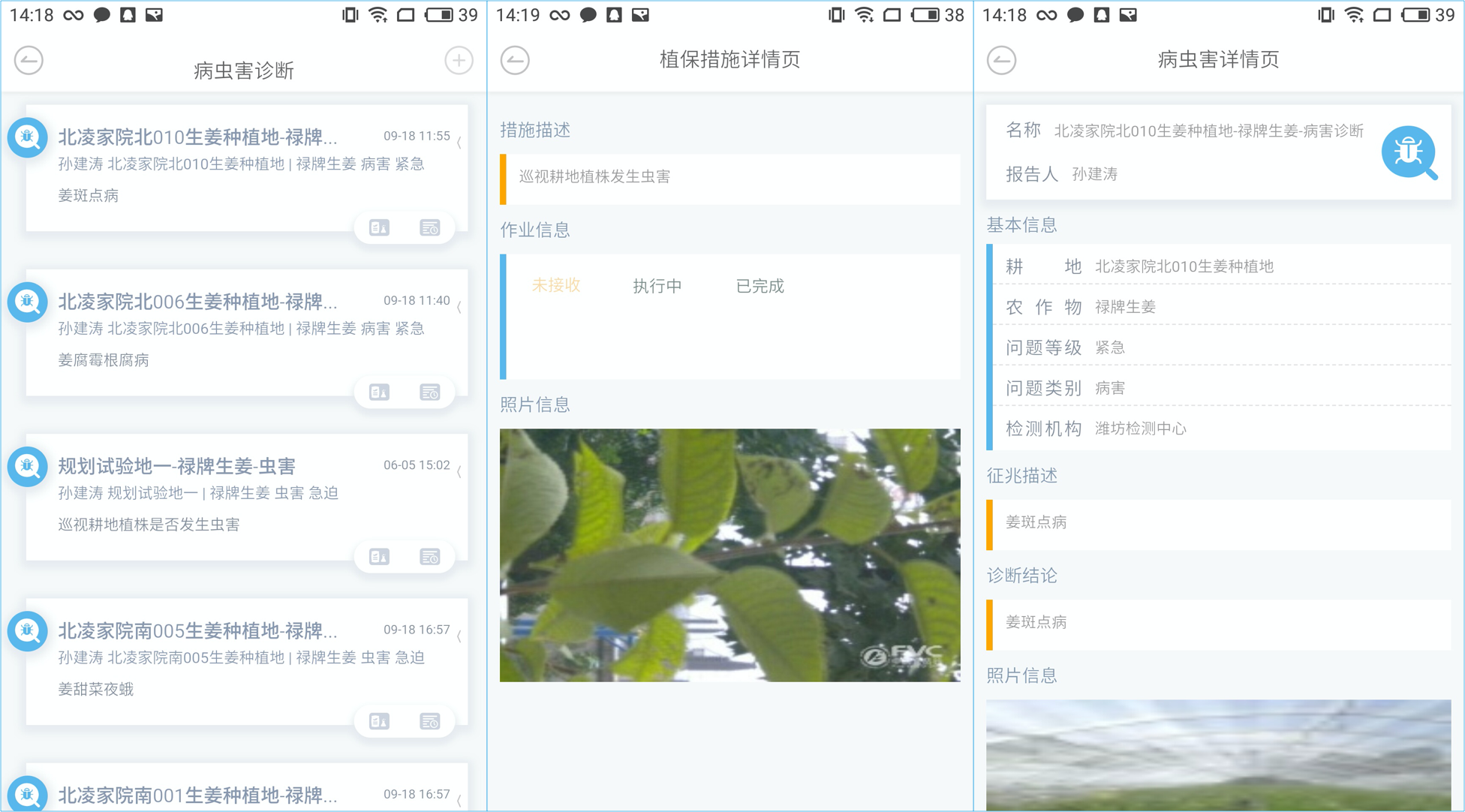The image size is (1465, 812).
Task: Open schedule icon on 北凌家院北006 card
Action: [430, 392]
